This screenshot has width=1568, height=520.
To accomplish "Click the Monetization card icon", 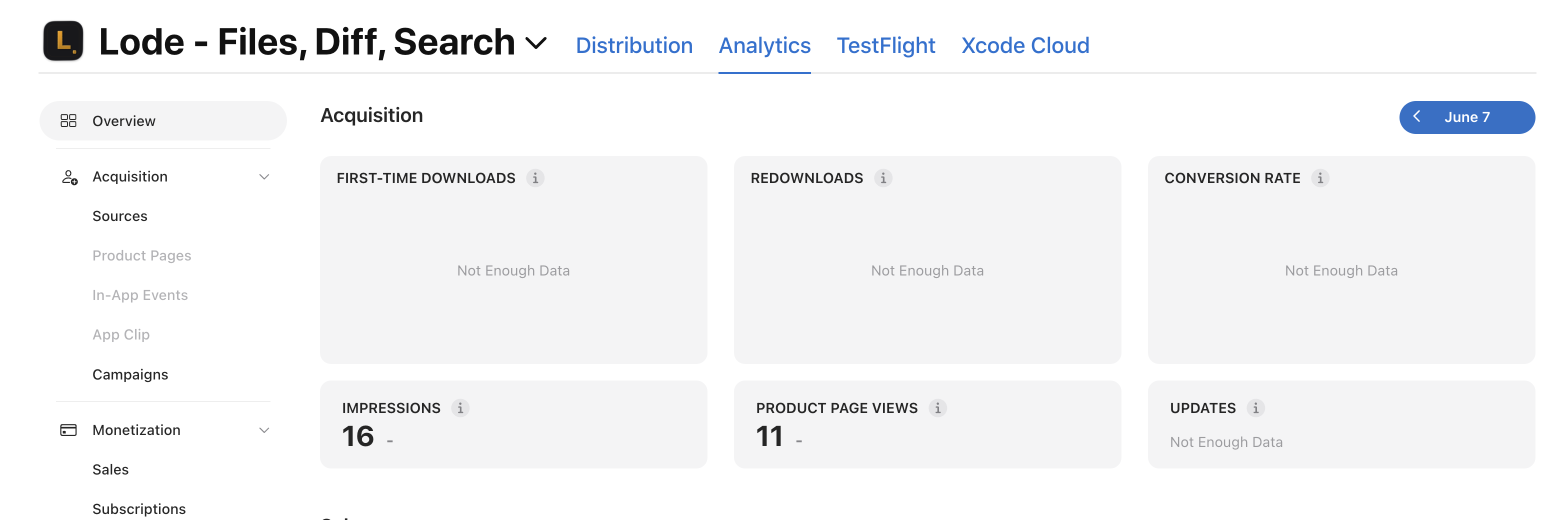I will (69, 430).
